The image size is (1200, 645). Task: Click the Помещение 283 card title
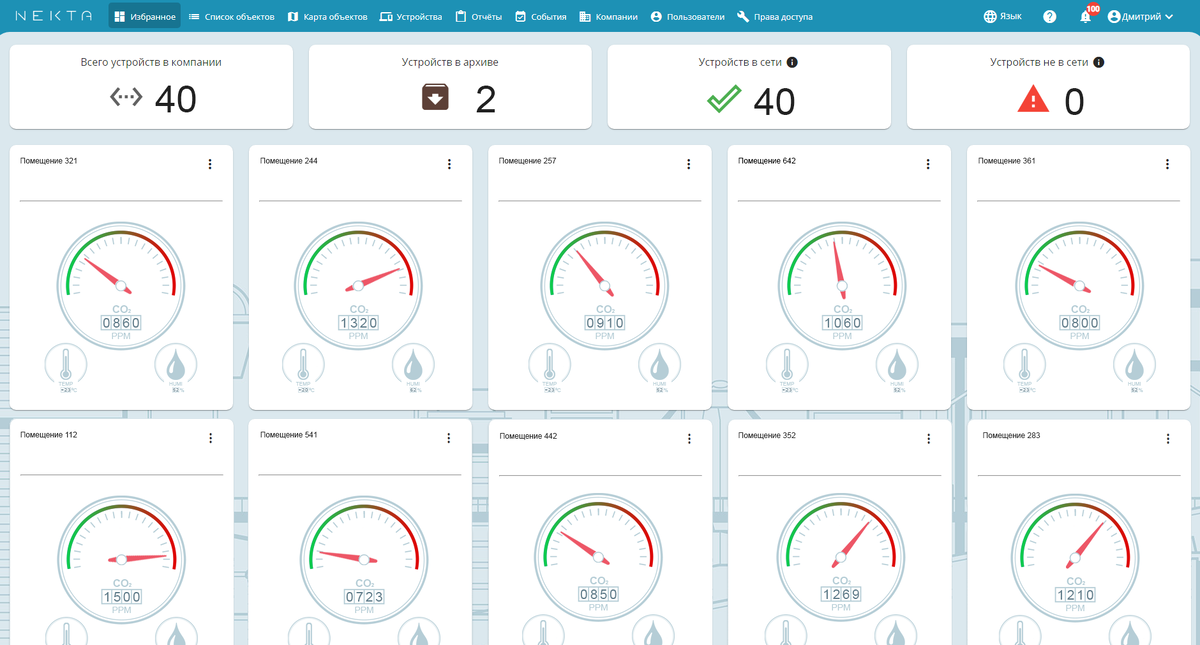[x=1011, y=435]
